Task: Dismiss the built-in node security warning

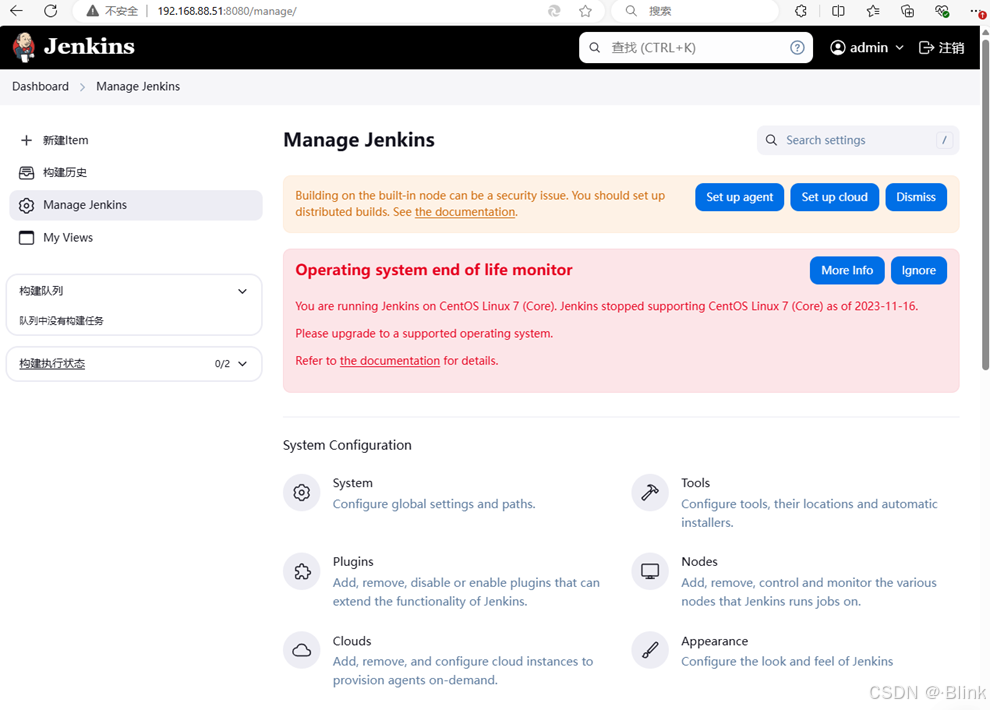Action: (915, 197)
